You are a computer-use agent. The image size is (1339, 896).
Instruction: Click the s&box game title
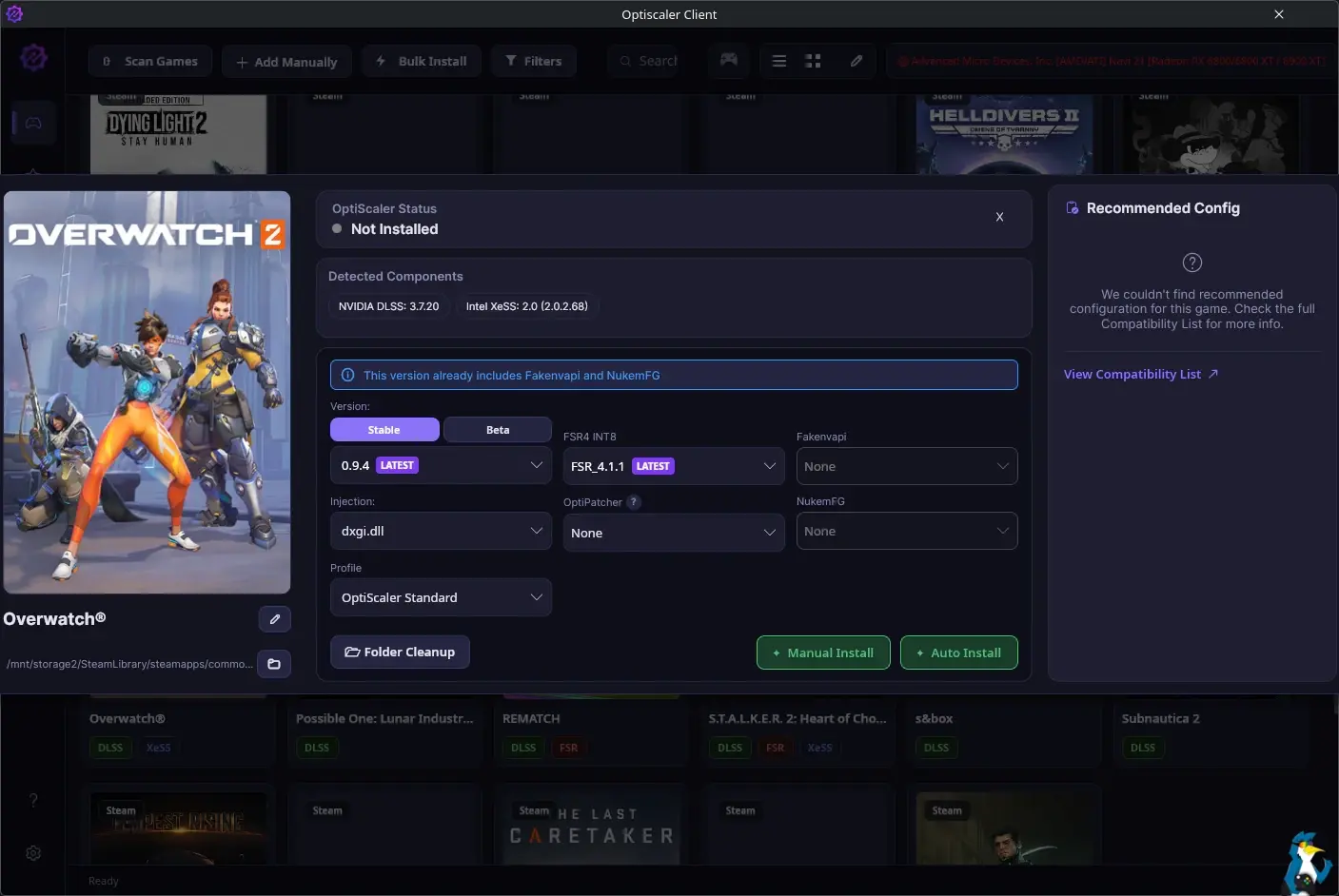(x=934, y=718)
